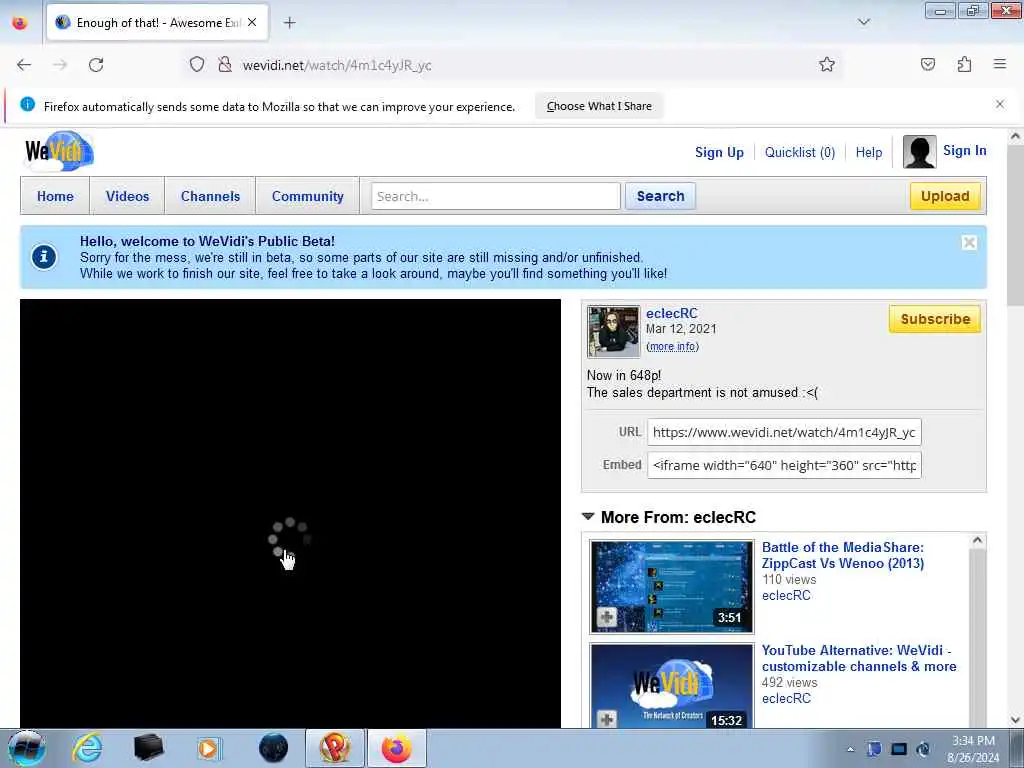The width and height of the screenshot is (1024, 768).
Task: Open the Firefox hamburger menu
Action: 1000,64
